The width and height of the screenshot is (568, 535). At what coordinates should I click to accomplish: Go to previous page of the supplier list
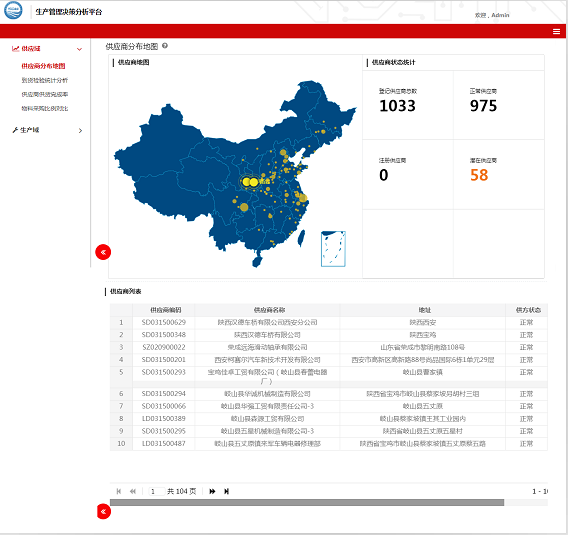(x=133, y=491)
